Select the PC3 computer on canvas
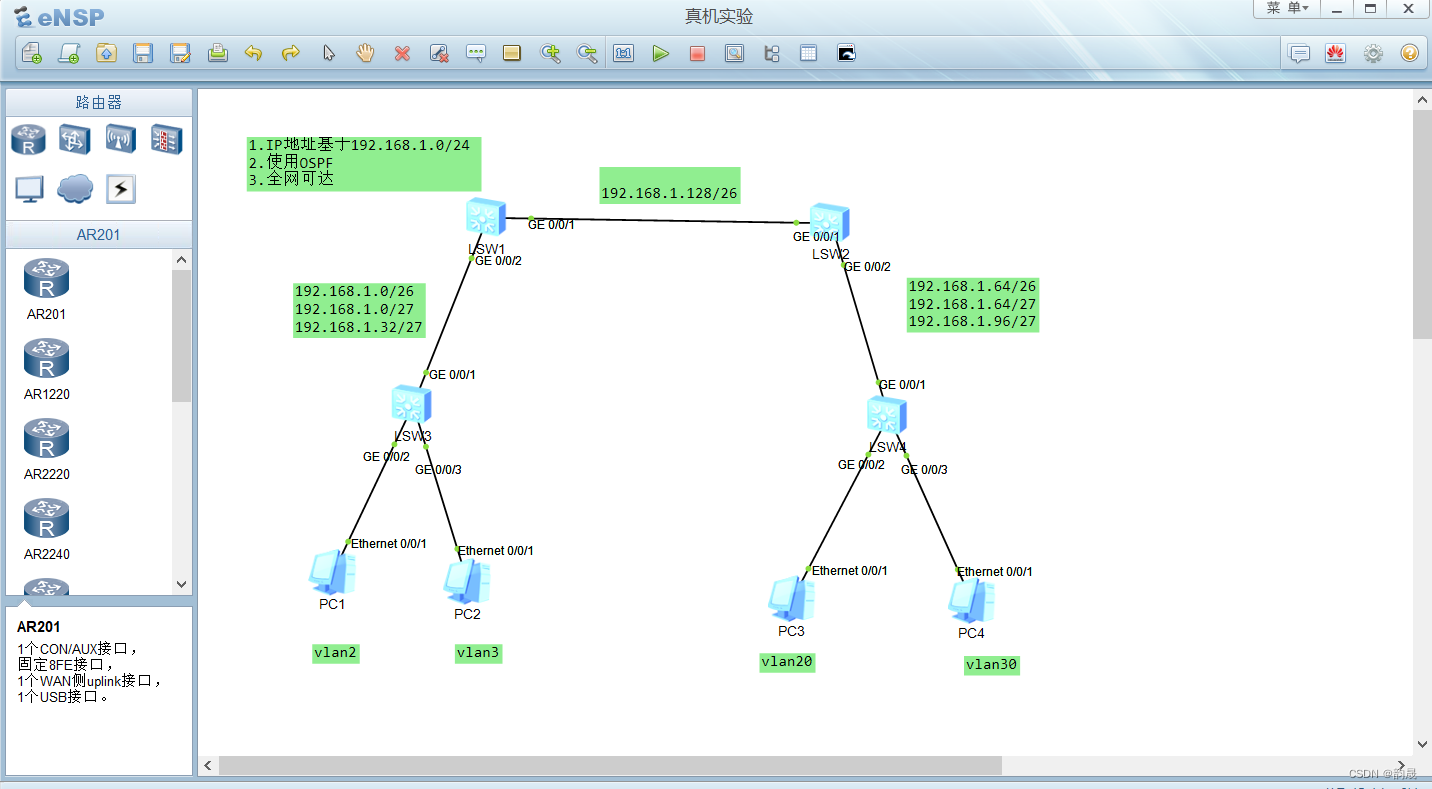This screenshot has width=1432, height=789. pyautogui.click(x=790, y=598)
